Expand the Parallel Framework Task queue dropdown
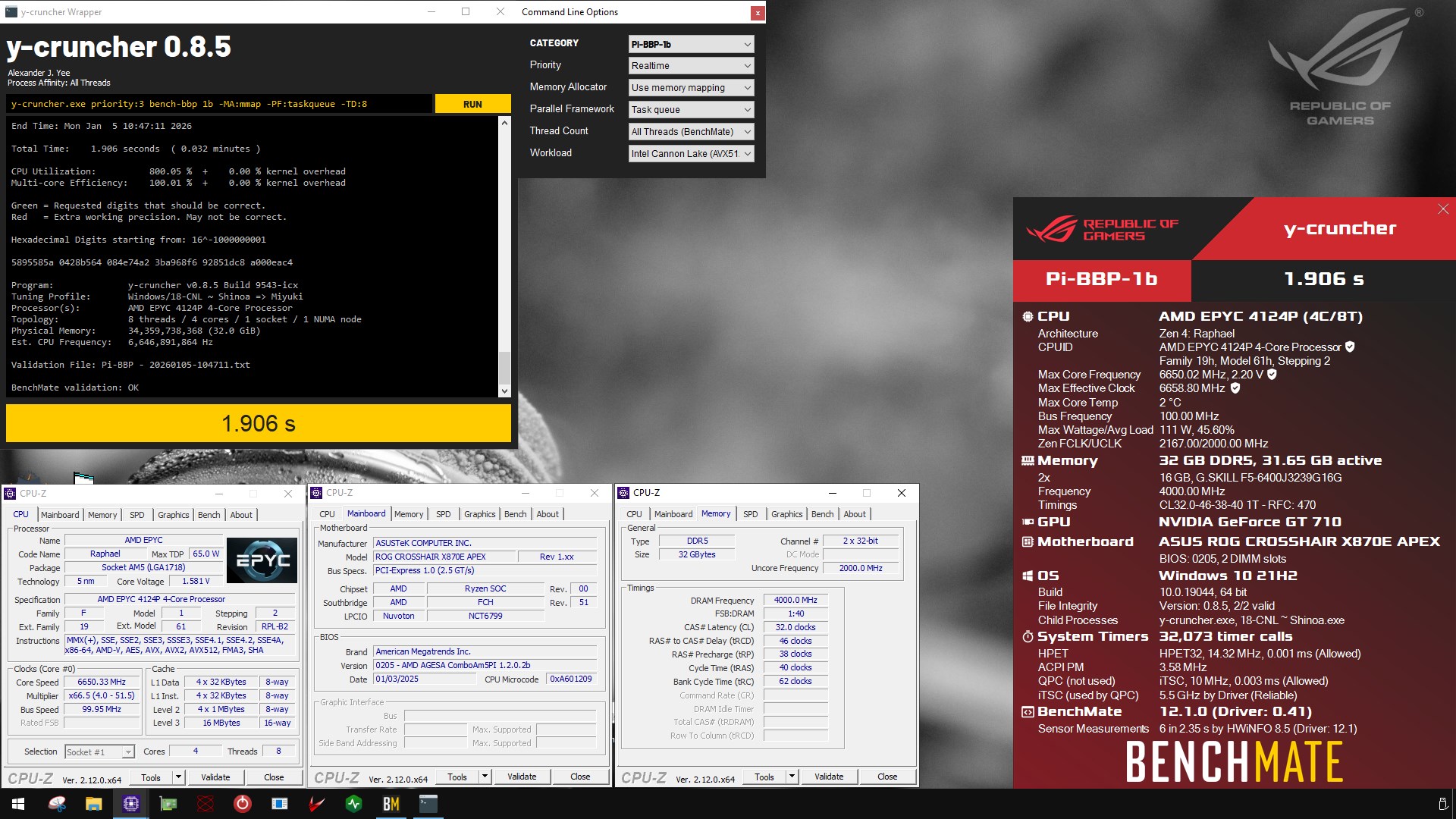1456x819 pixels. point(691,110)
